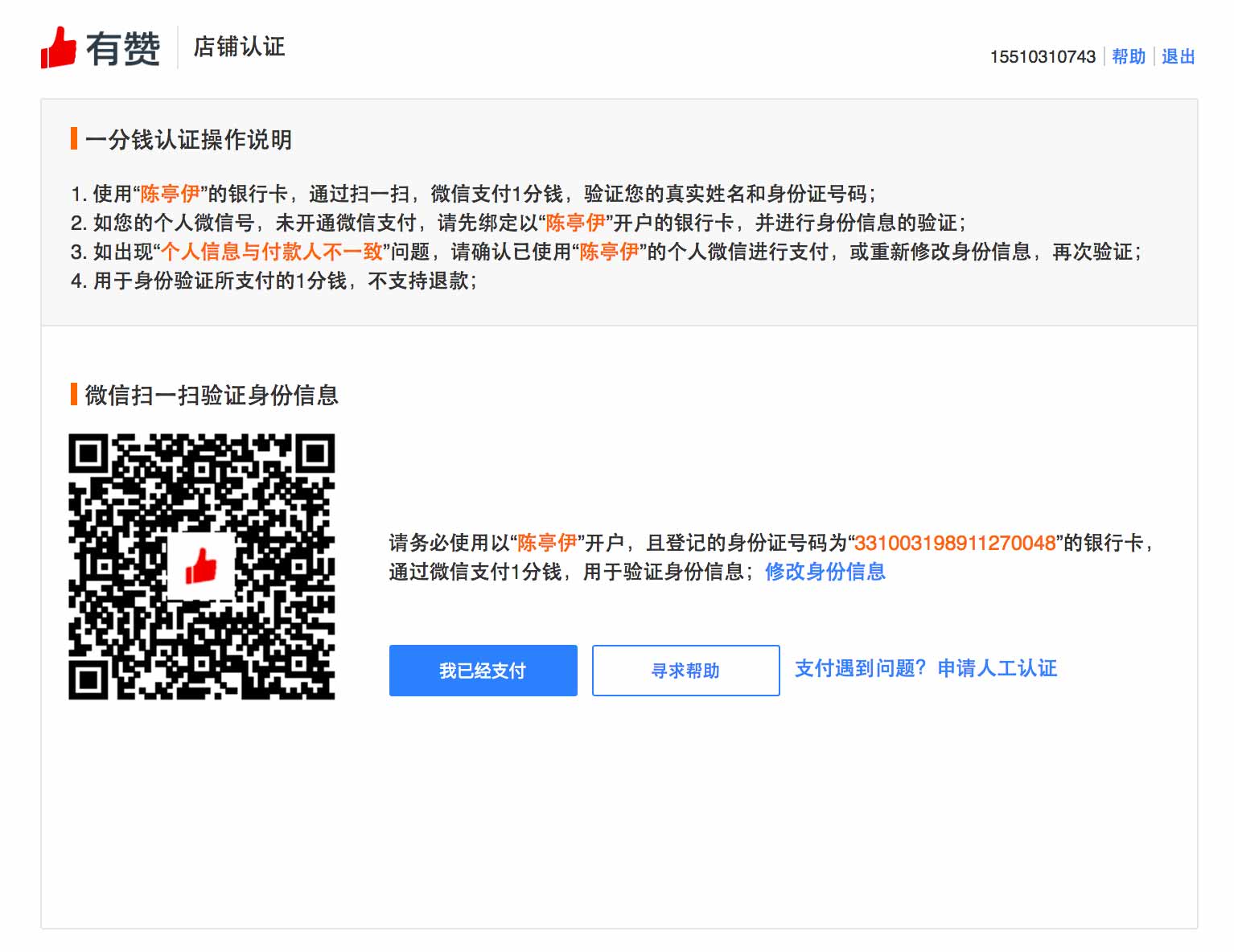Screen dimensions: 1234x952
Task: Click instruction line 2 about 未开通微信支付
Action: (518, 223)
